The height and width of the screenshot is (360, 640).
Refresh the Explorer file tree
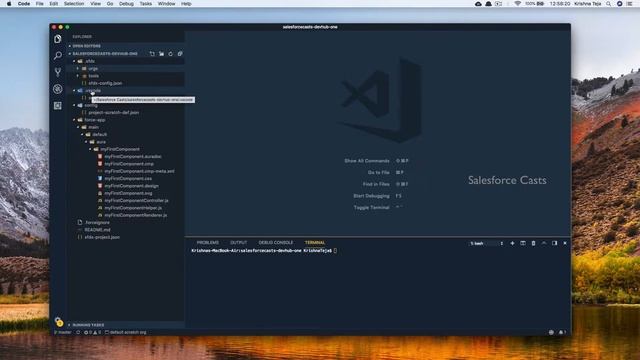point(171,53)
